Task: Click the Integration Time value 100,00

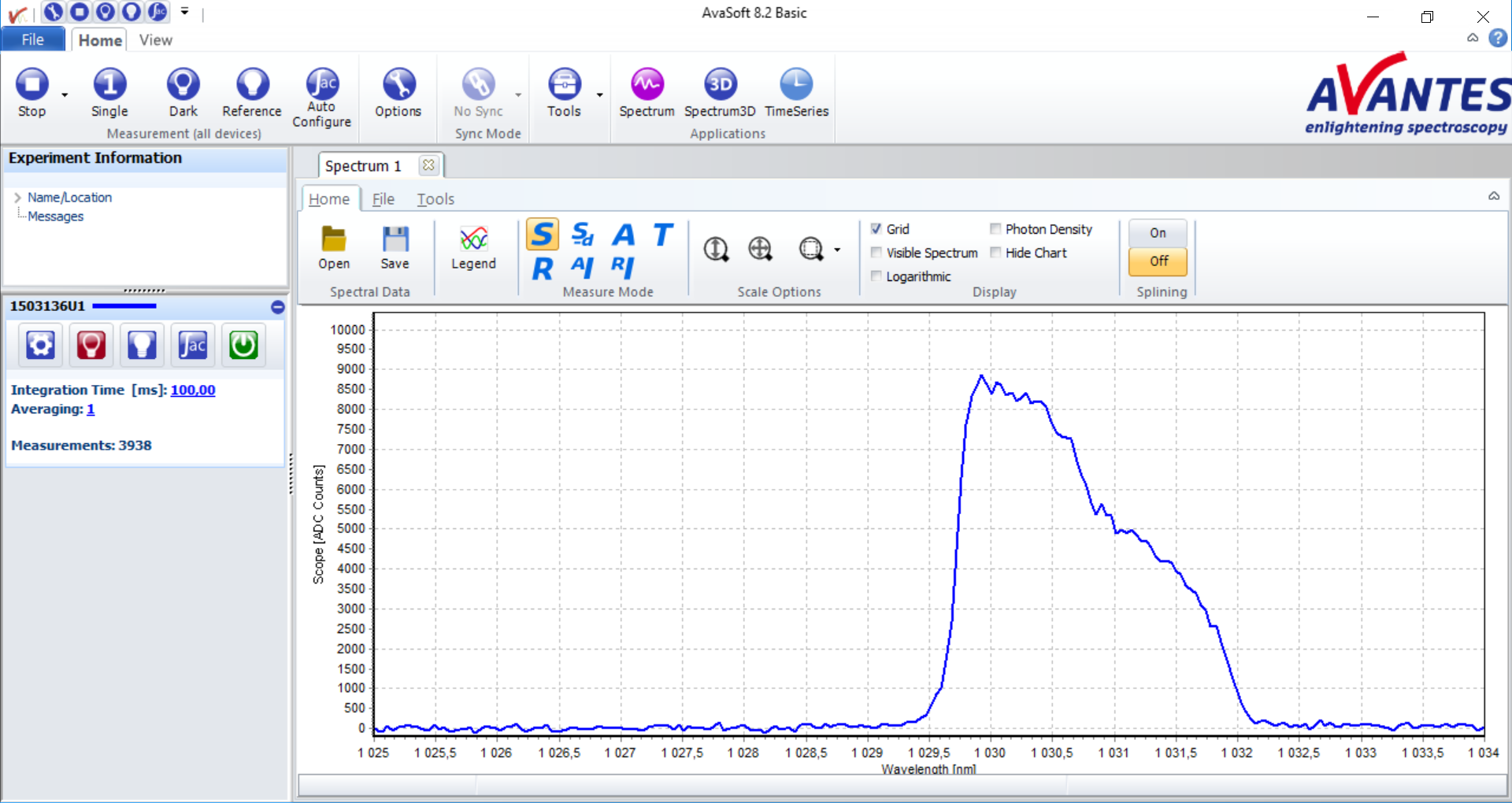Action: pos(193,390)
